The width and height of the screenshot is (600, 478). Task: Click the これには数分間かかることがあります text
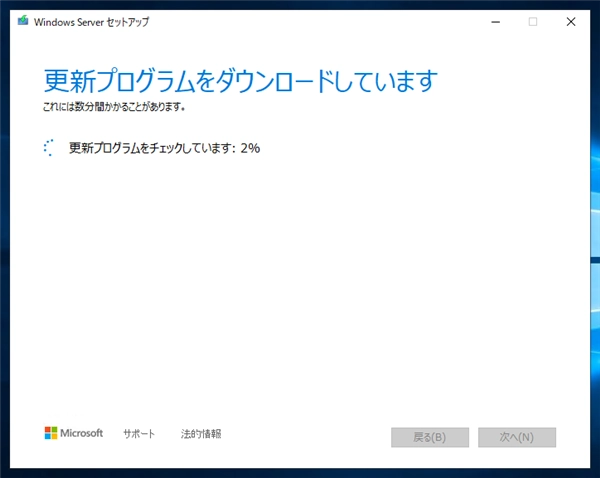114,106
